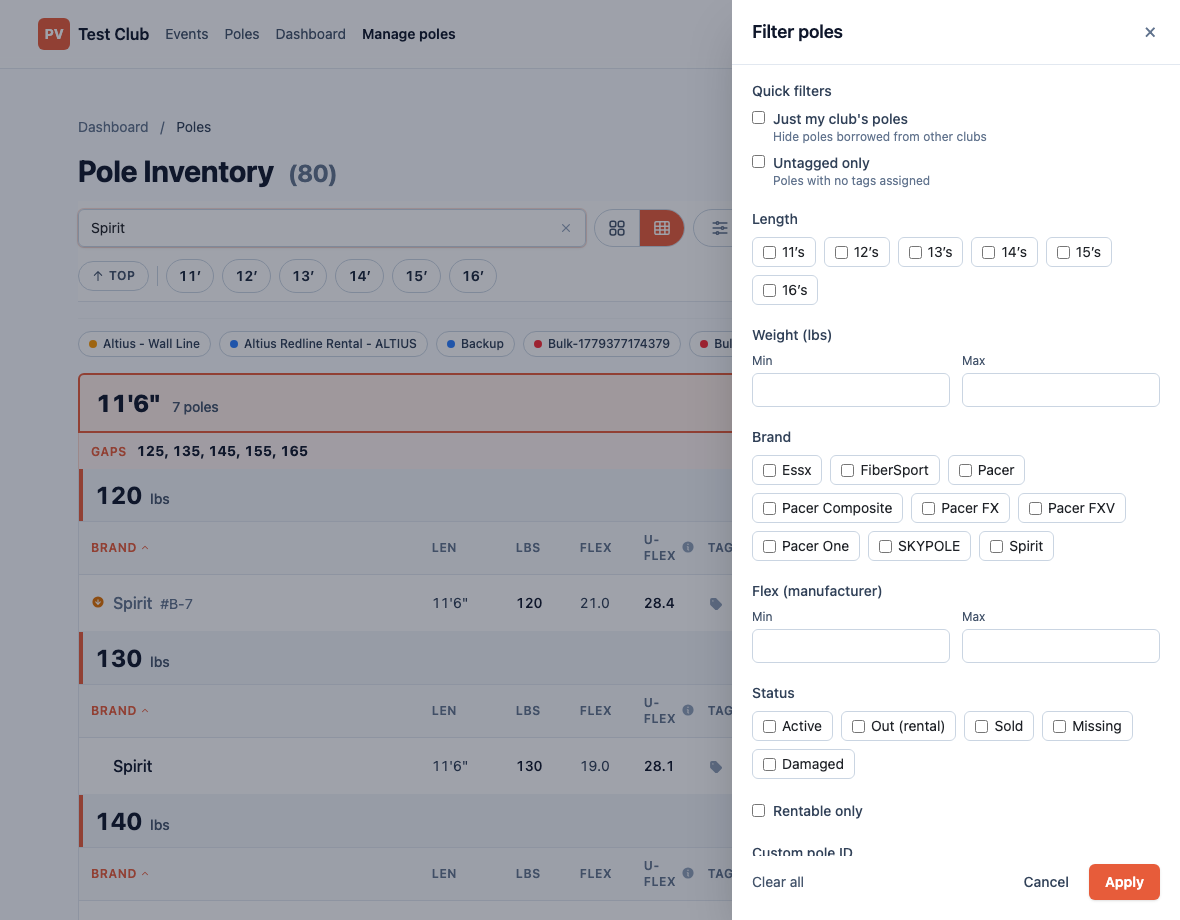This screenshot has width=1180, height=920.
Task: Jump to 13' length section
Action: (303, 276)
